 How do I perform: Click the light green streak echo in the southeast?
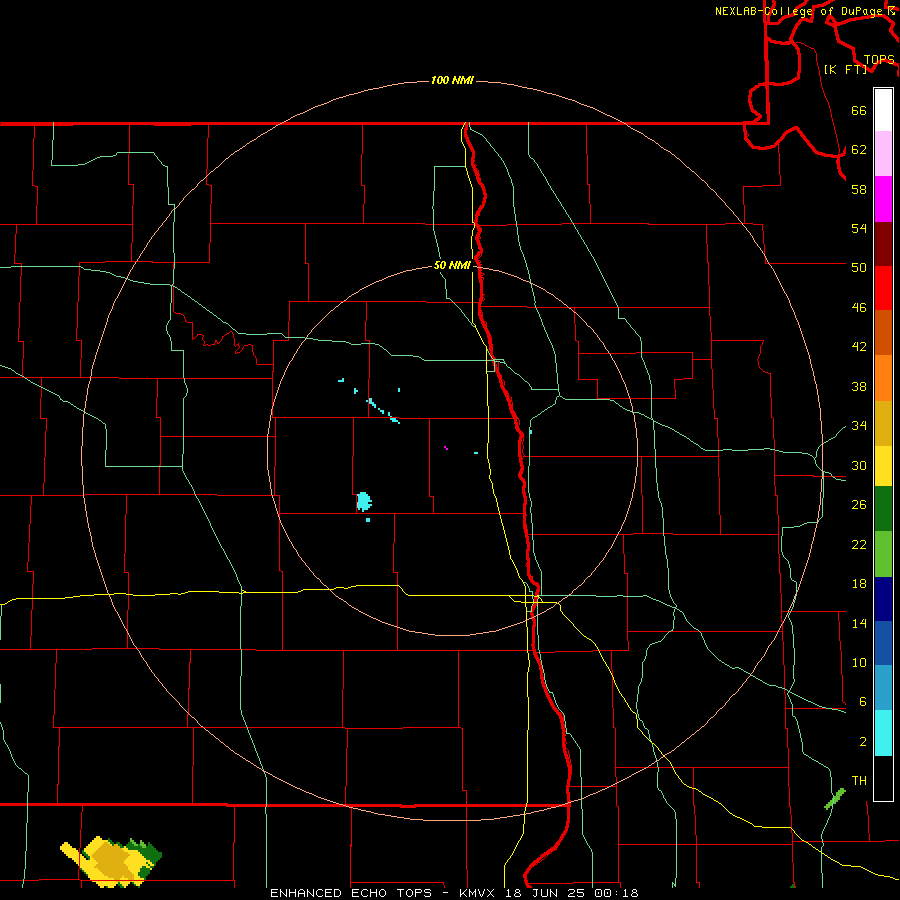pos(835,798)
